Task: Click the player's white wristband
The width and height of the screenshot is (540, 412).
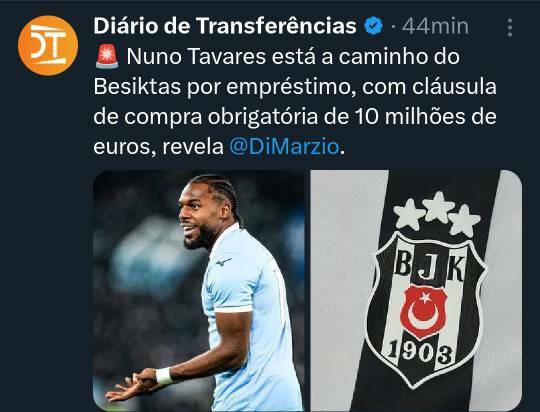Action: tap(164, 376)
